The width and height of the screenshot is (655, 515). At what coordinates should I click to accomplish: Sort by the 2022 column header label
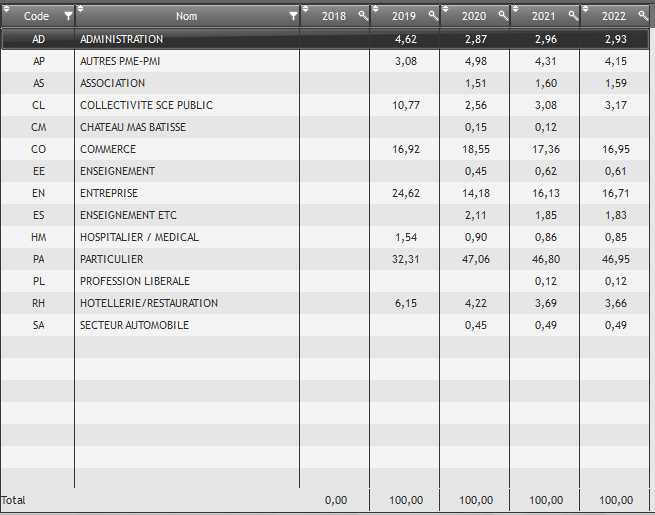coord(615,16)
